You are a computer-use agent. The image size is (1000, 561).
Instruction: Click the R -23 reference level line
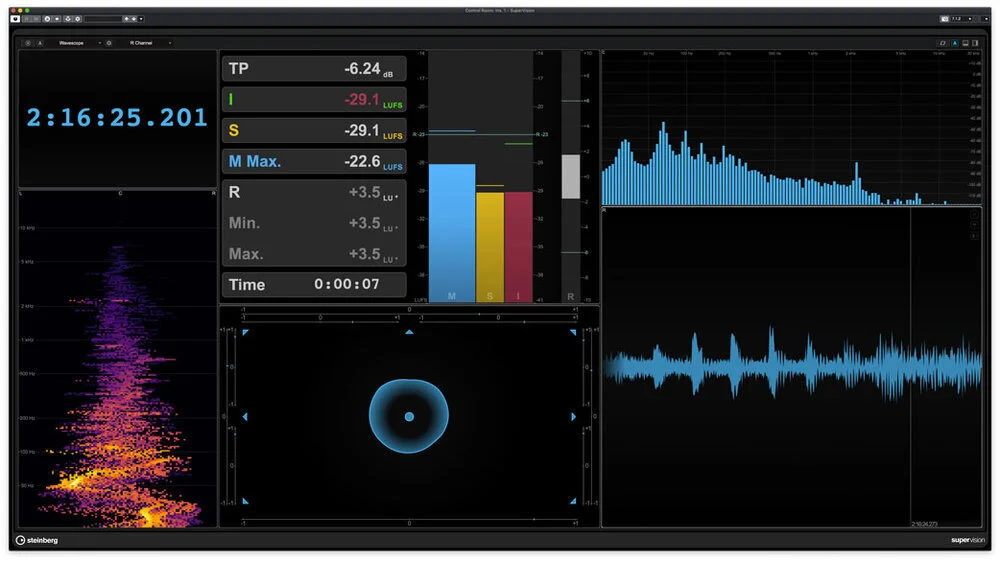point(481,135)
